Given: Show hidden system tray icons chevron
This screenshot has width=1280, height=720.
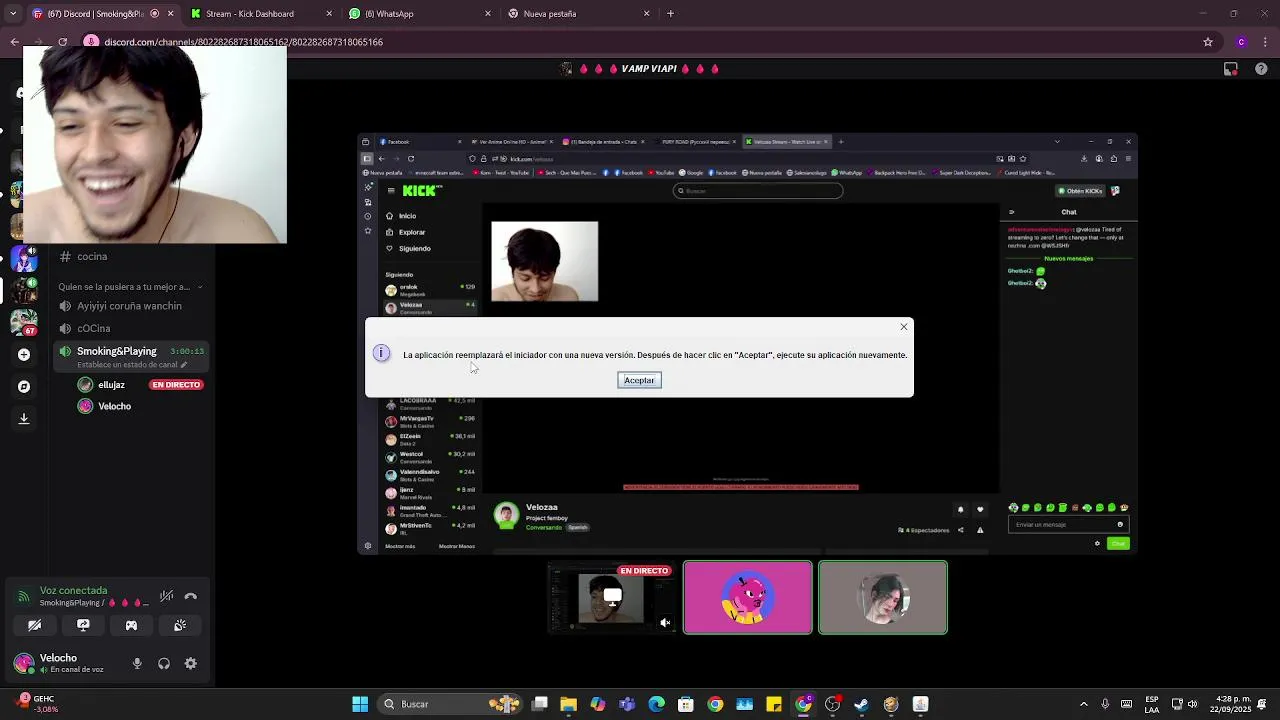Looking at the screenshot, I should (x=1083, y=704).
